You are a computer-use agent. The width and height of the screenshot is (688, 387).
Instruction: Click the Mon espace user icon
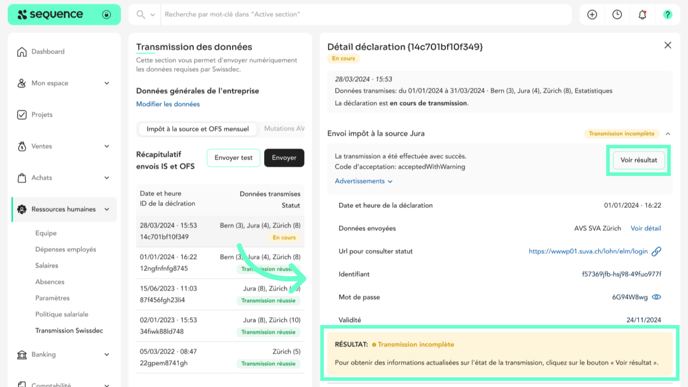[22, 83]
